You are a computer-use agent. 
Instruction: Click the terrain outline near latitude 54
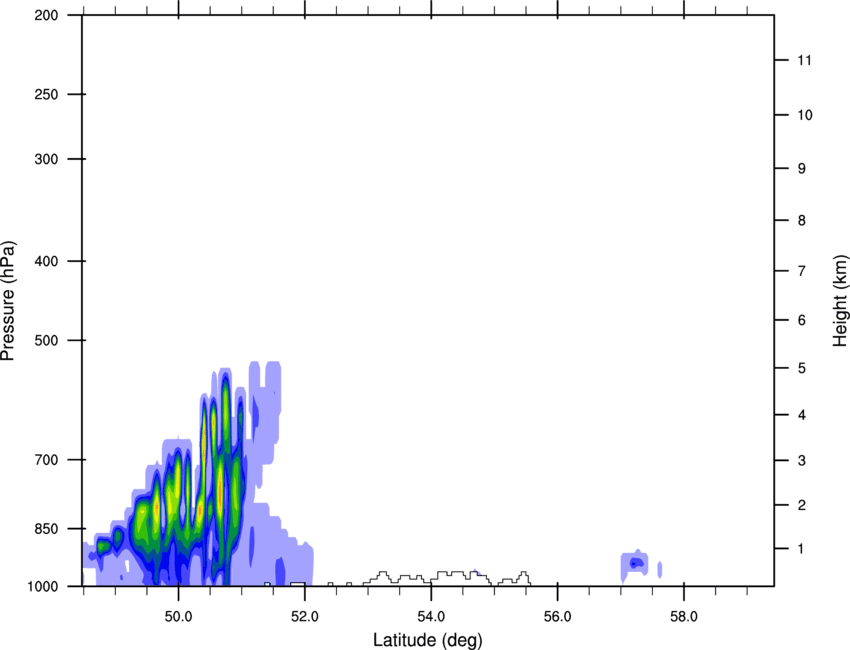[x=447, y=578]
